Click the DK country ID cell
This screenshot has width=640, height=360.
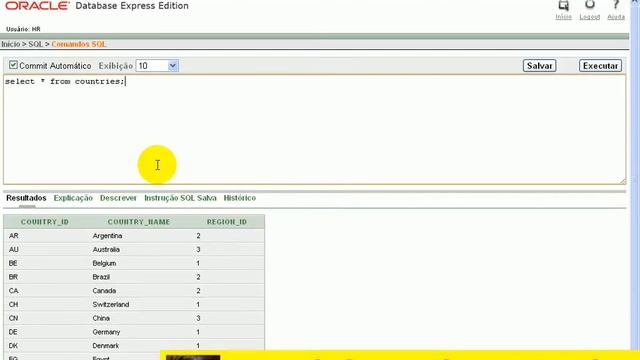click(13, 346)
